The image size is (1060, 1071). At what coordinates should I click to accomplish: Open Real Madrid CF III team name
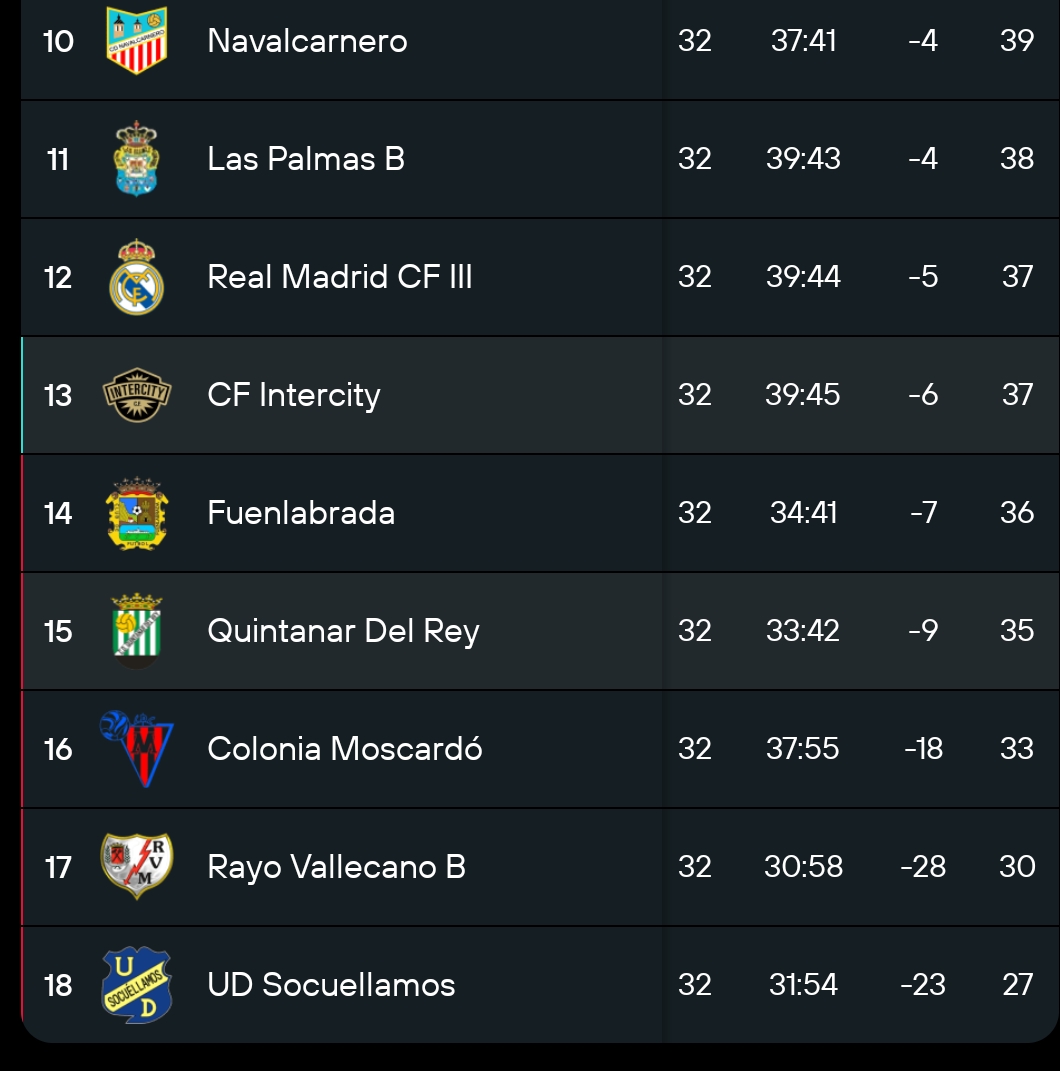click(340, 277)
